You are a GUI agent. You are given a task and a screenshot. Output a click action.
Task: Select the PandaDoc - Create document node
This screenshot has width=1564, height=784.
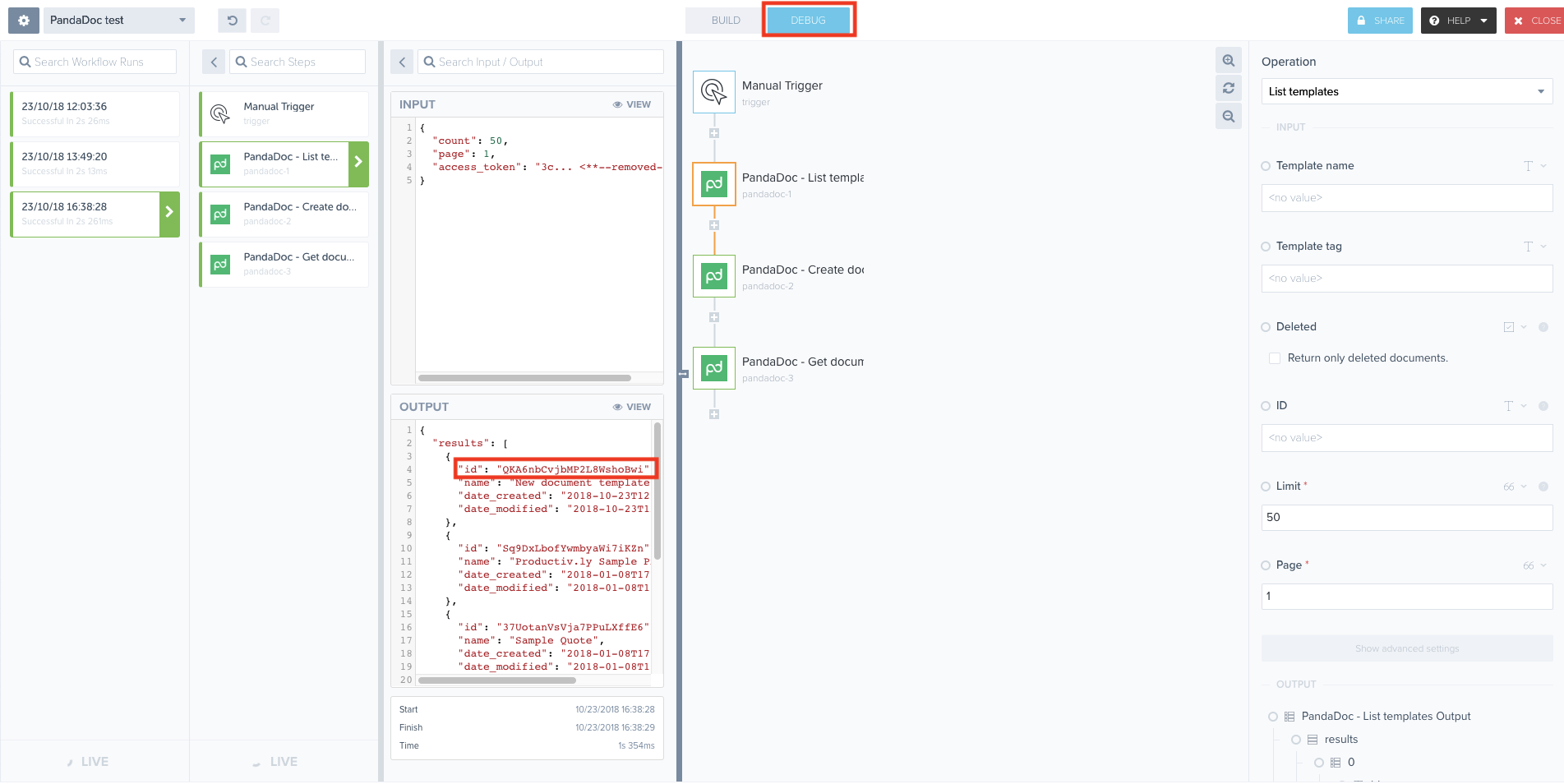coord(713,276)
